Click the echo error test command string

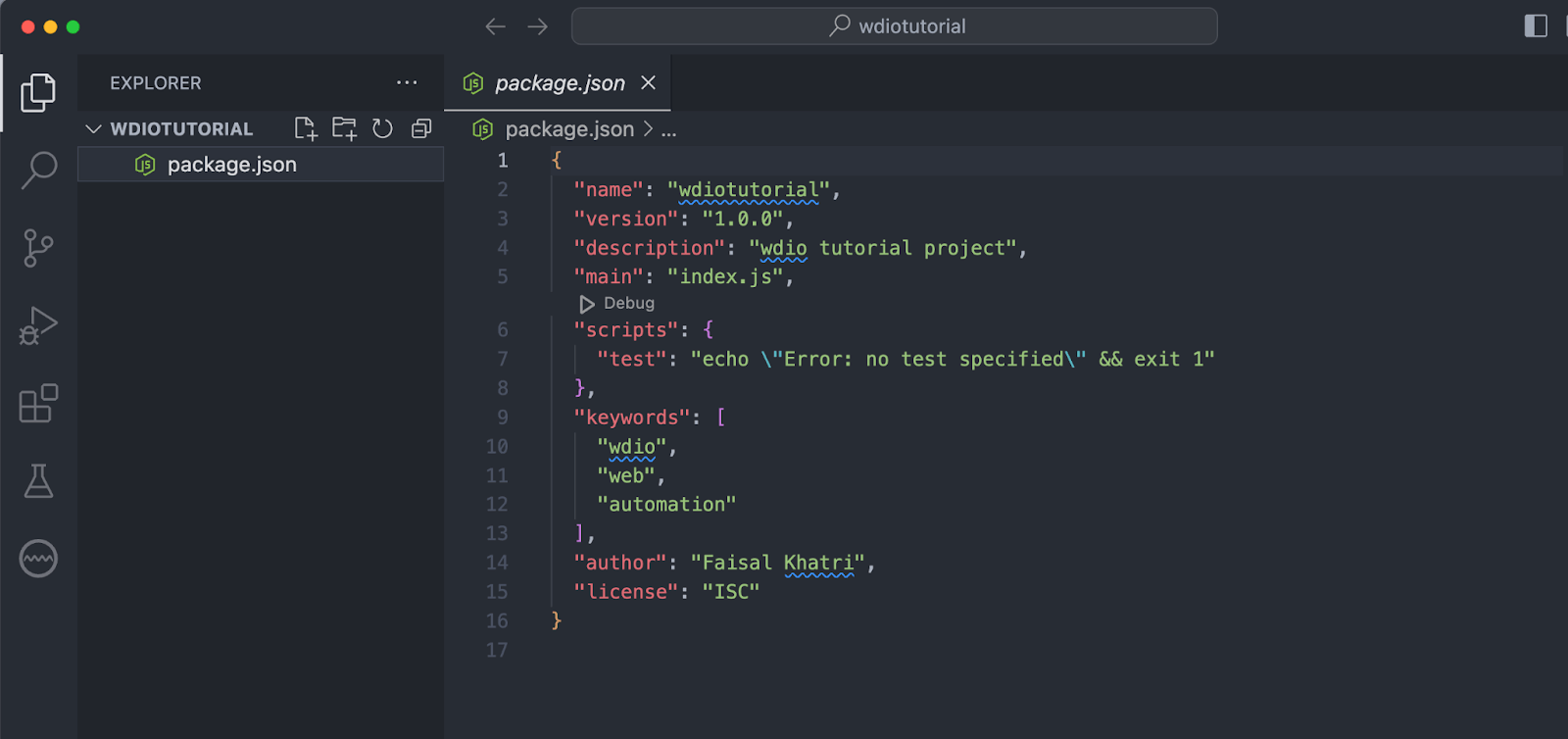pyautogui.click(x=953, y=360)
